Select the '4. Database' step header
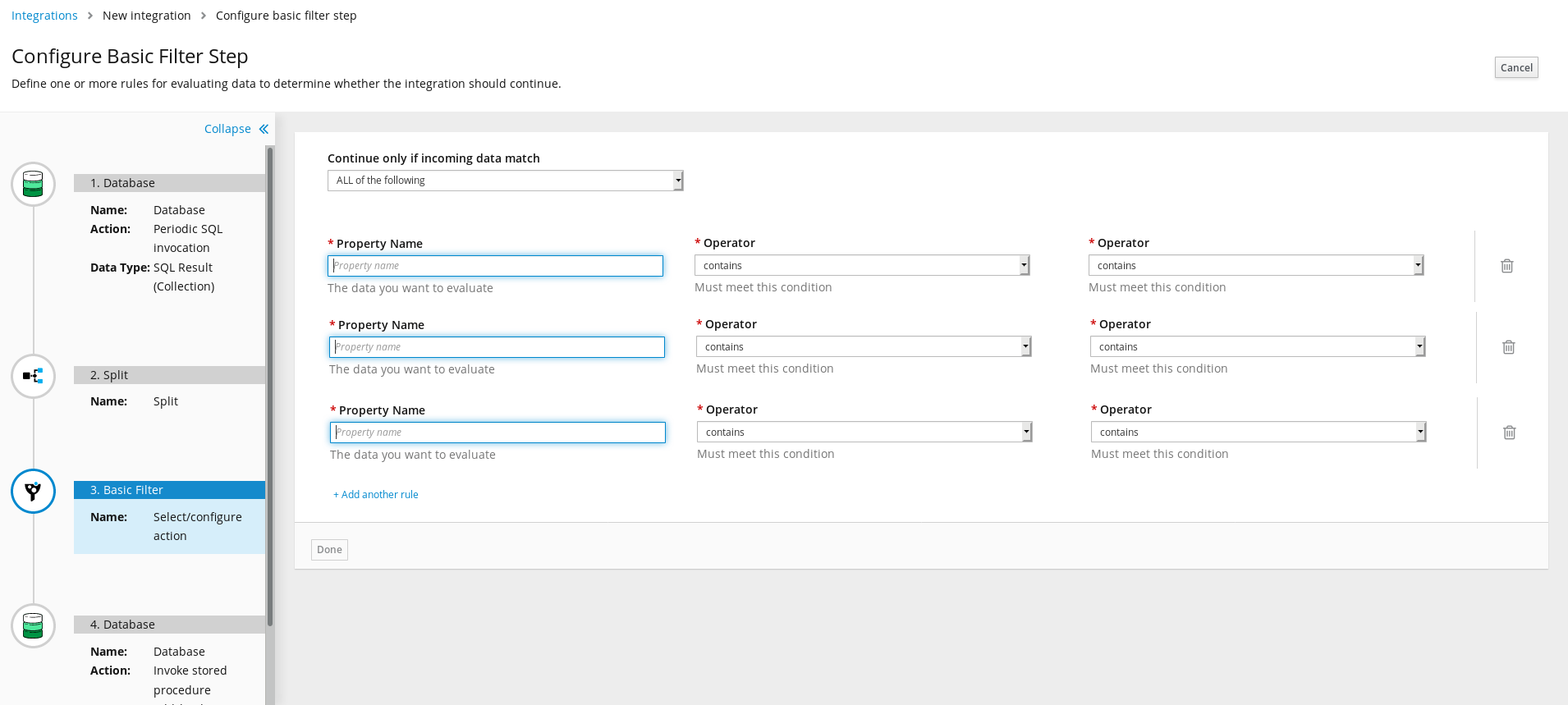 click(169, 625)
